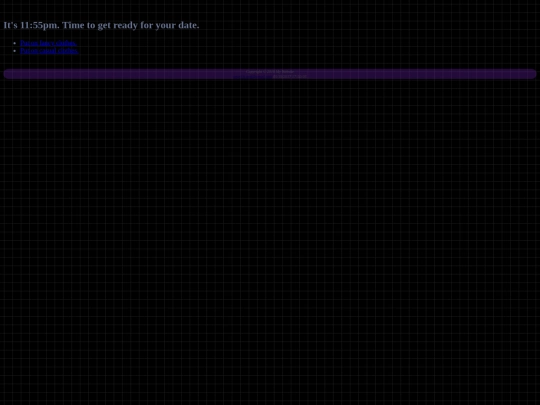
Task: Select the heading 'It's 11:55pm. Time to get ready for your date.'
Action: tap(101, 25)
